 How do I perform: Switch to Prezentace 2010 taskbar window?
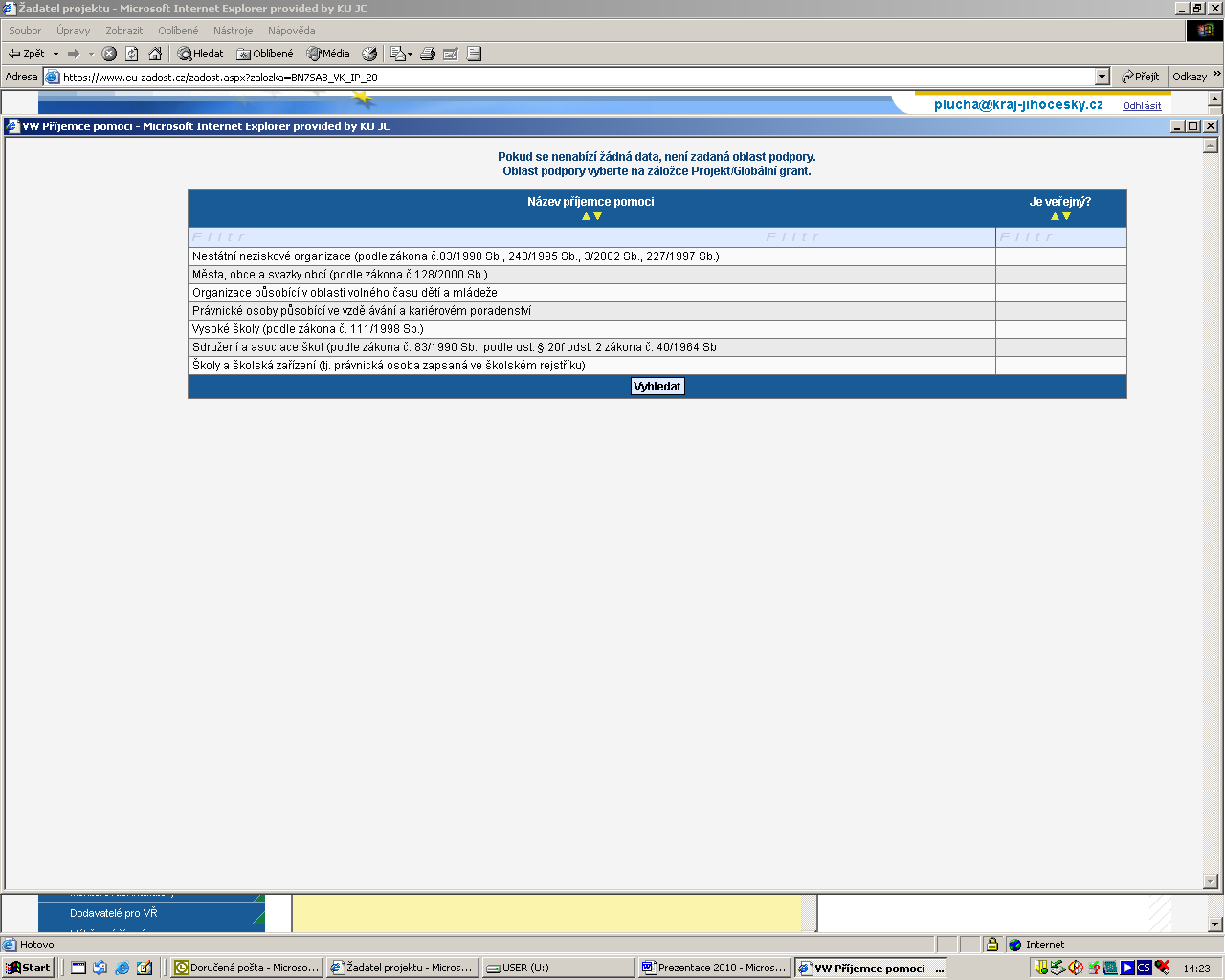[714, 968]
